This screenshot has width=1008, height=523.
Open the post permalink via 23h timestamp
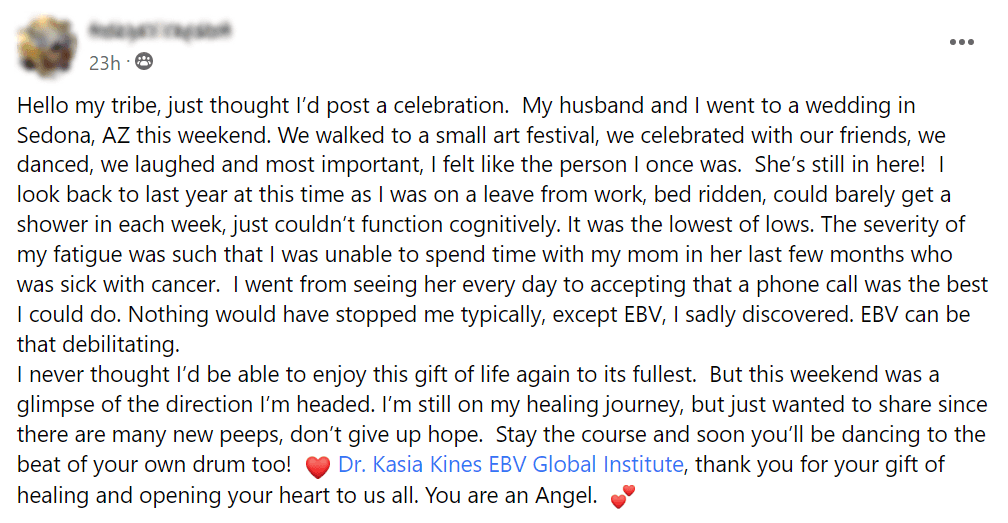[104, 63]
